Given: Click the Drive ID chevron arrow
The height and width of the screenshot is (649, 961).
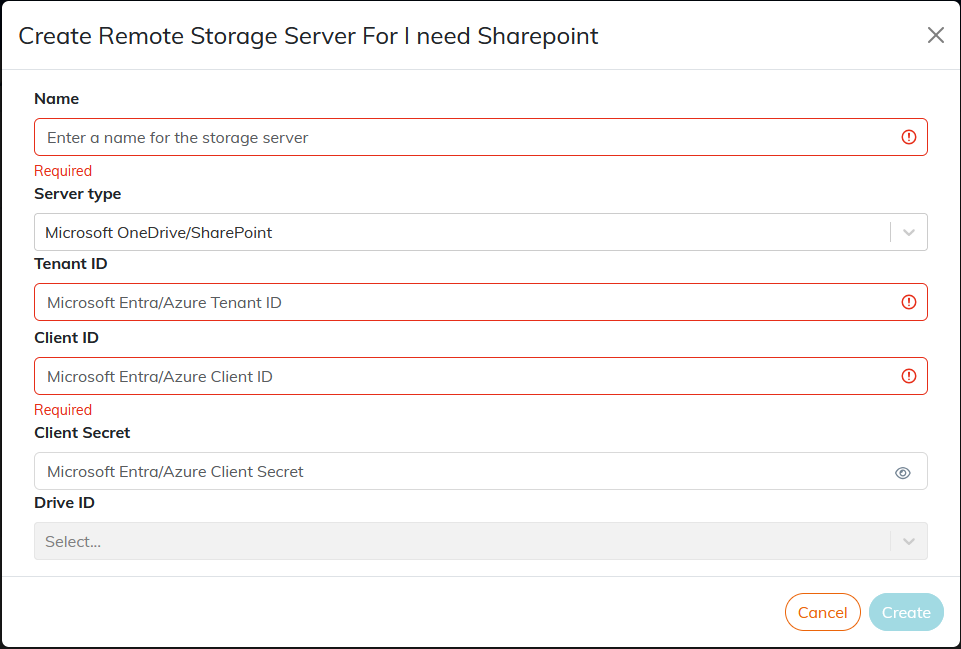Looking at the screenshot, I should coord(908,541).
